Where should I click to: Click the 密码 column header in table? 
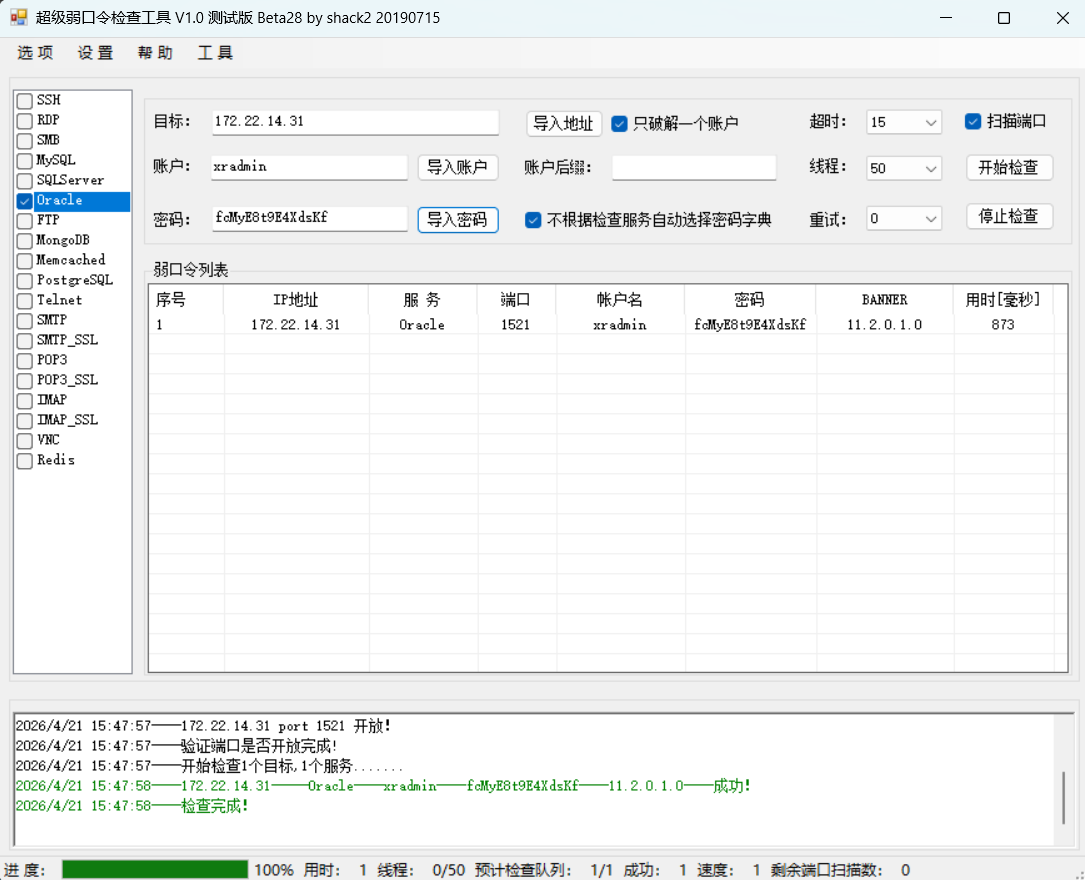point(750,300)
